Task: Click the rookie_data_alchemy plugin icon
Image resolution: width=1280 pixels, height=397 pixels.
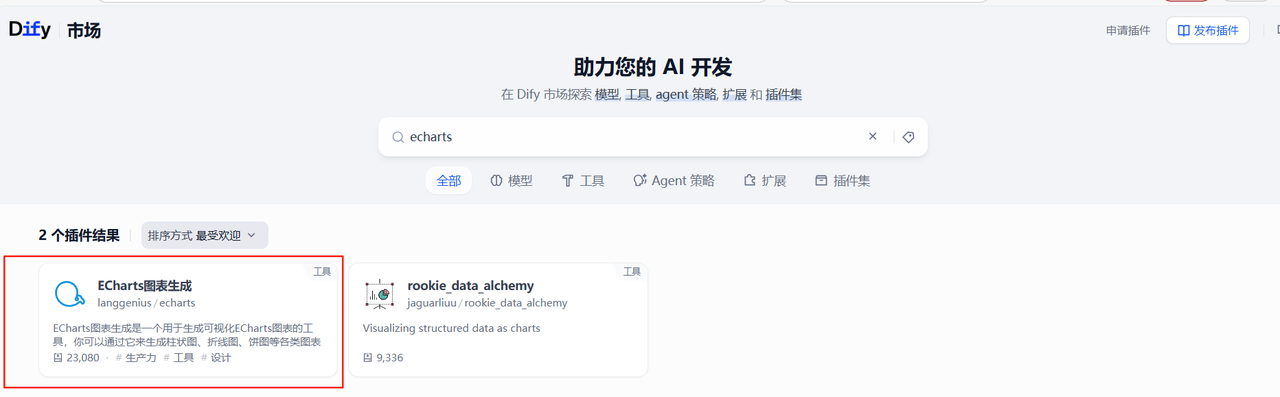Action: click(x=379, y=294)
